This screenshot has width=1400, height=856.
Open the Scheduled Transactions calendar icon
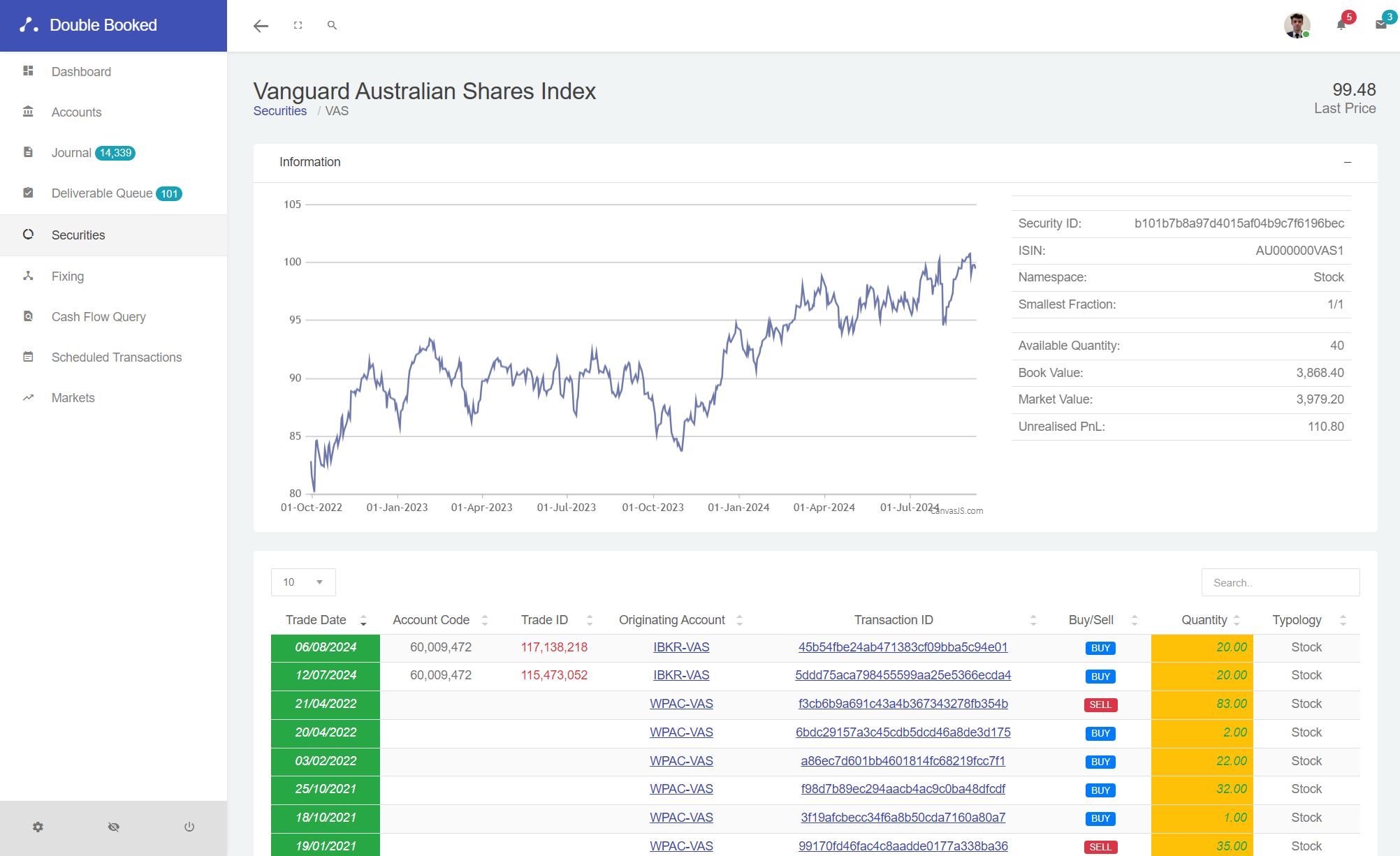pyautogui.click(x=28, y=357)
